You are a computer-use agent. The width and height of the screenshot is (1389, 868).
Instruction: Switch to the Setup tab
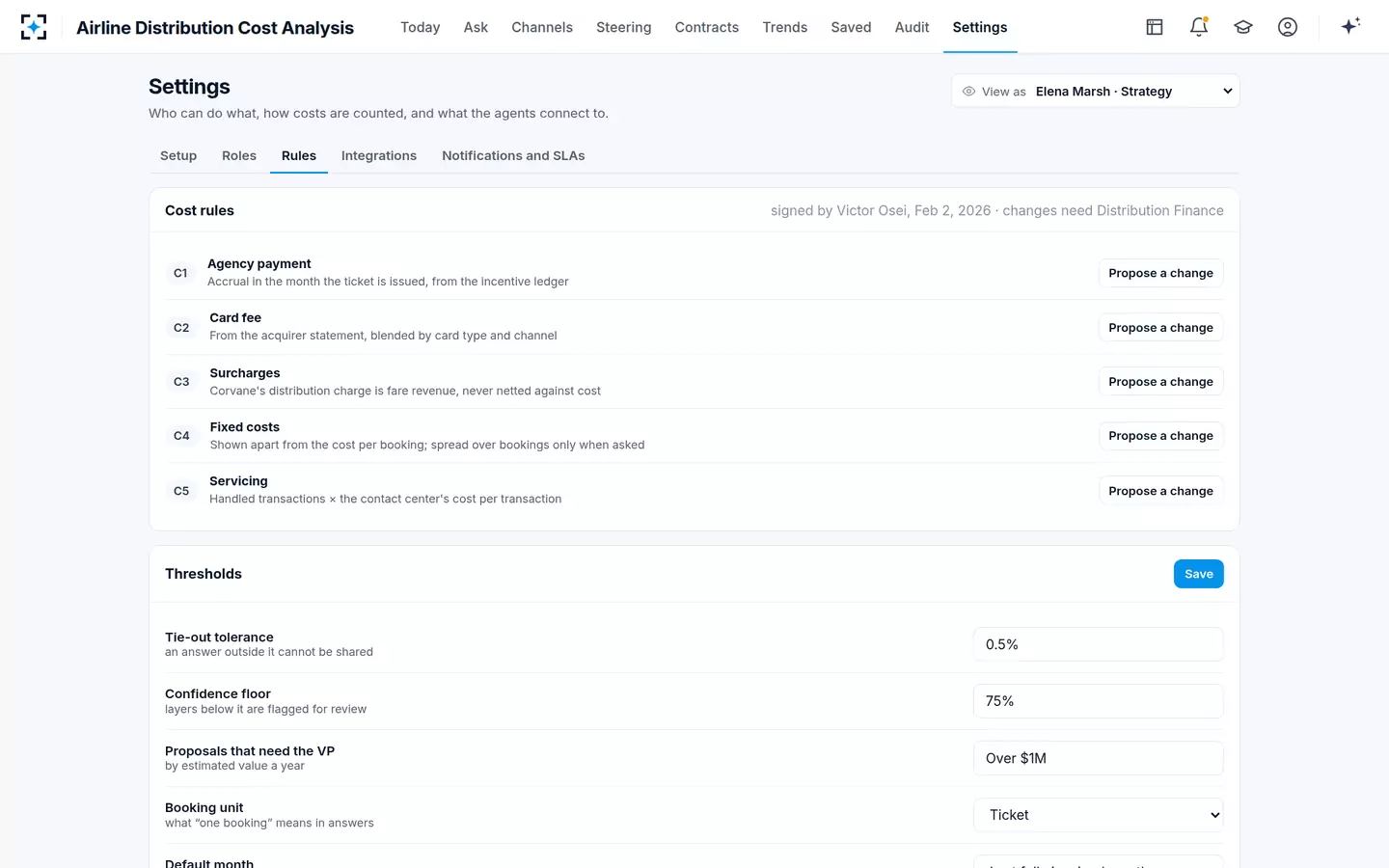pyautogui.click(x=178, y=155)
